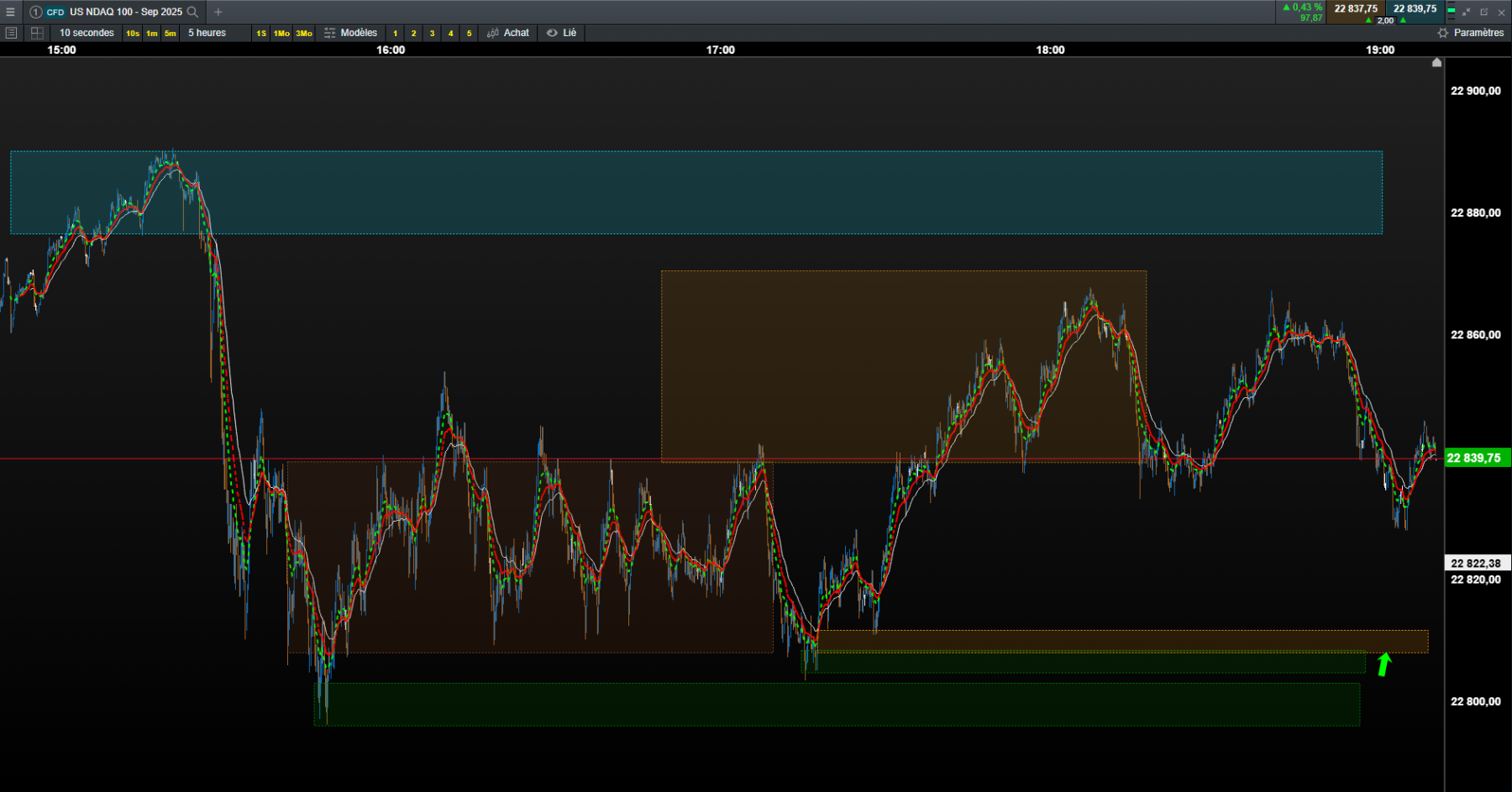Select template number 3
The height and width of the screenshot is (792, 1512).
pyautogui.click(x=432, y=34)
